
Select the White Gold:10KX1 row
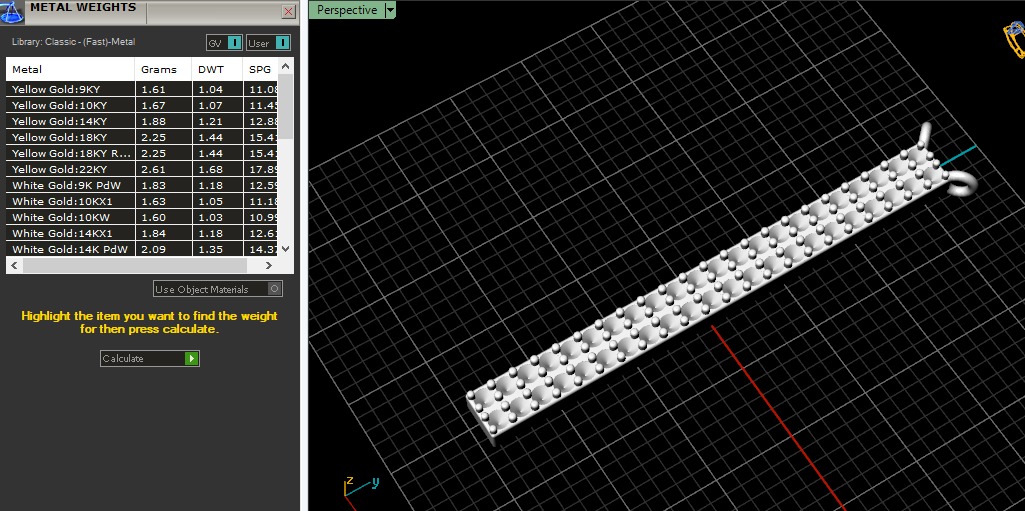142,201
